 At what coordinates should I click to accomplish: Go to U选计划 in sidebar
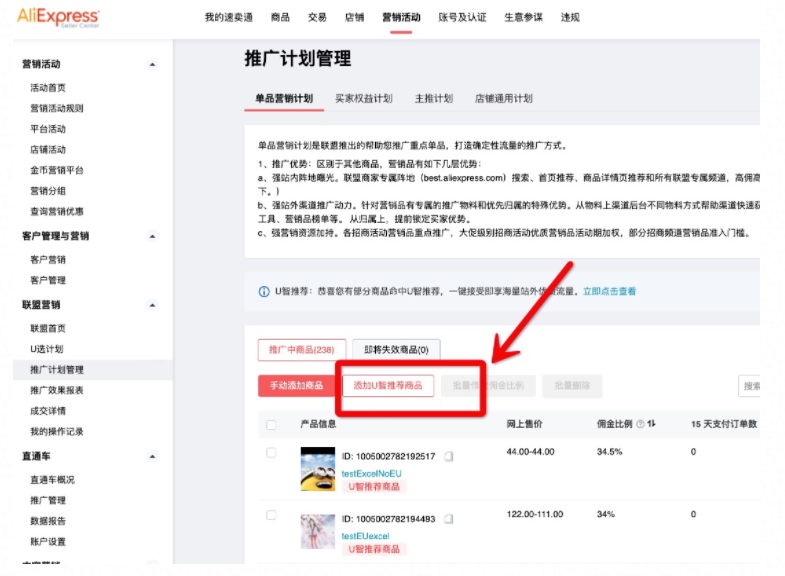coord(47,349)
